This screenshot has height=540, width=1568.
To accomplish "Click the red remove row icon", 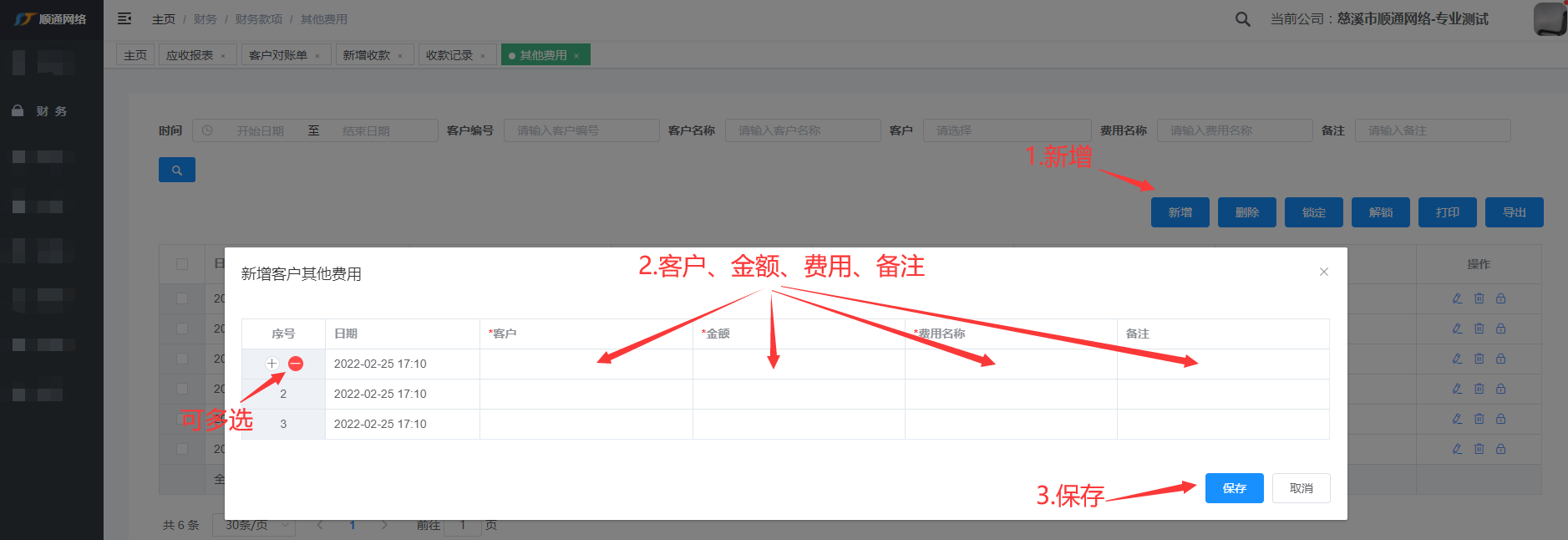I will [x=296, y=364].
